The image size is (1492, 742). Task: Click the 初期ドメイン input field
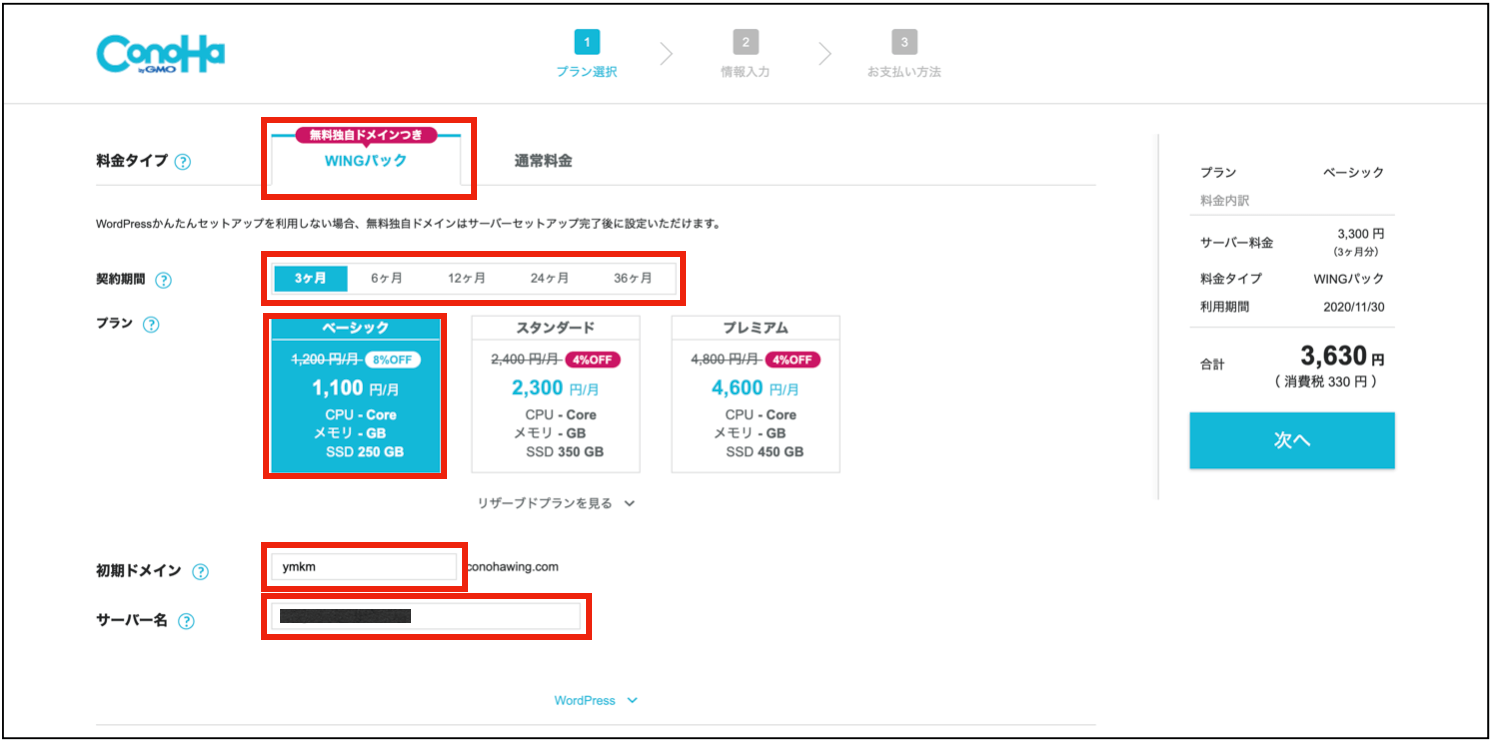(363, 567)
